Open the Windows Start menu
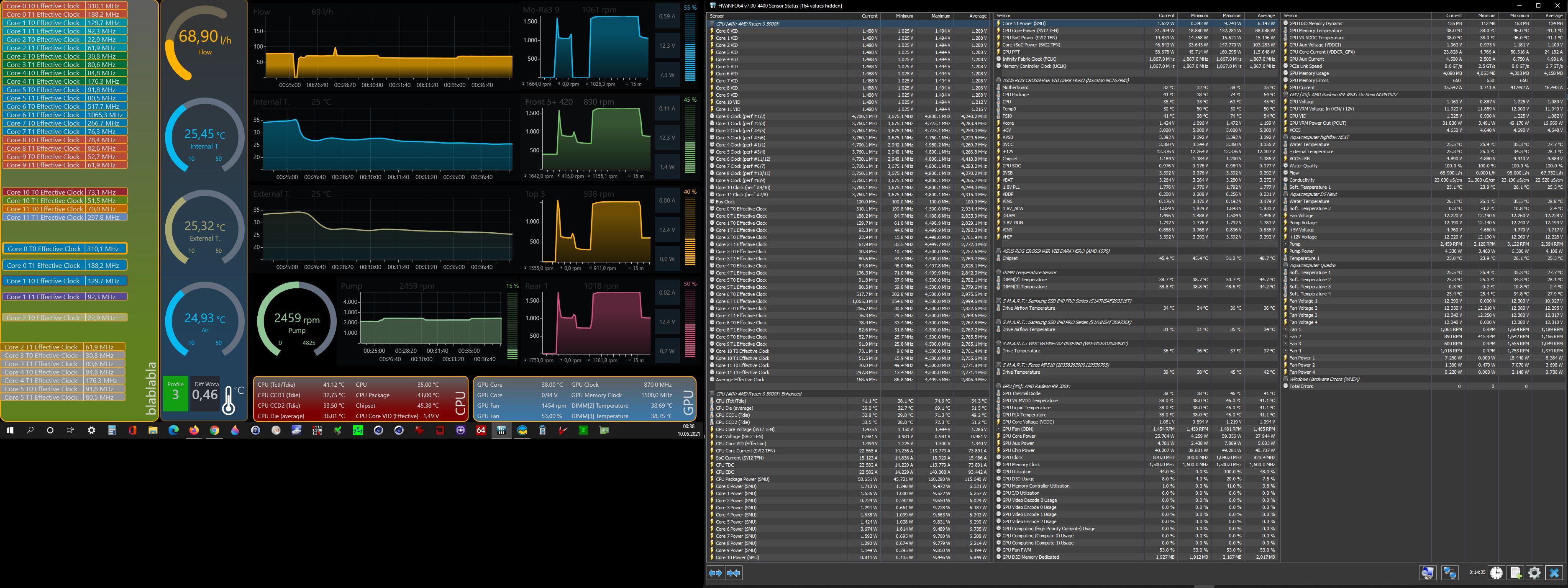Viewport: 1568px width, 588px height. pos(10,430)
